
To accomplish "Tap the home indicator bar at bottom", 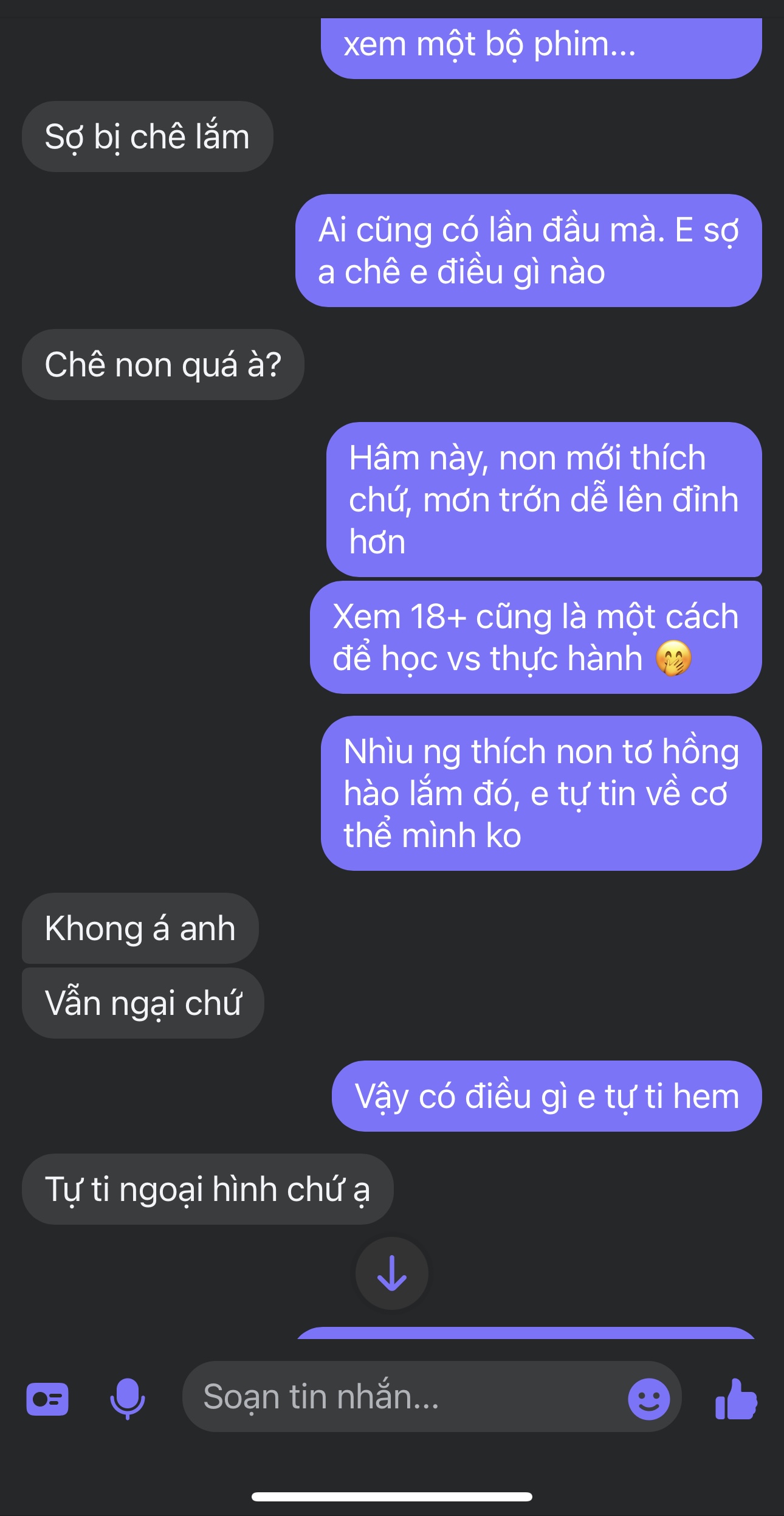I will click(392, 1497).
